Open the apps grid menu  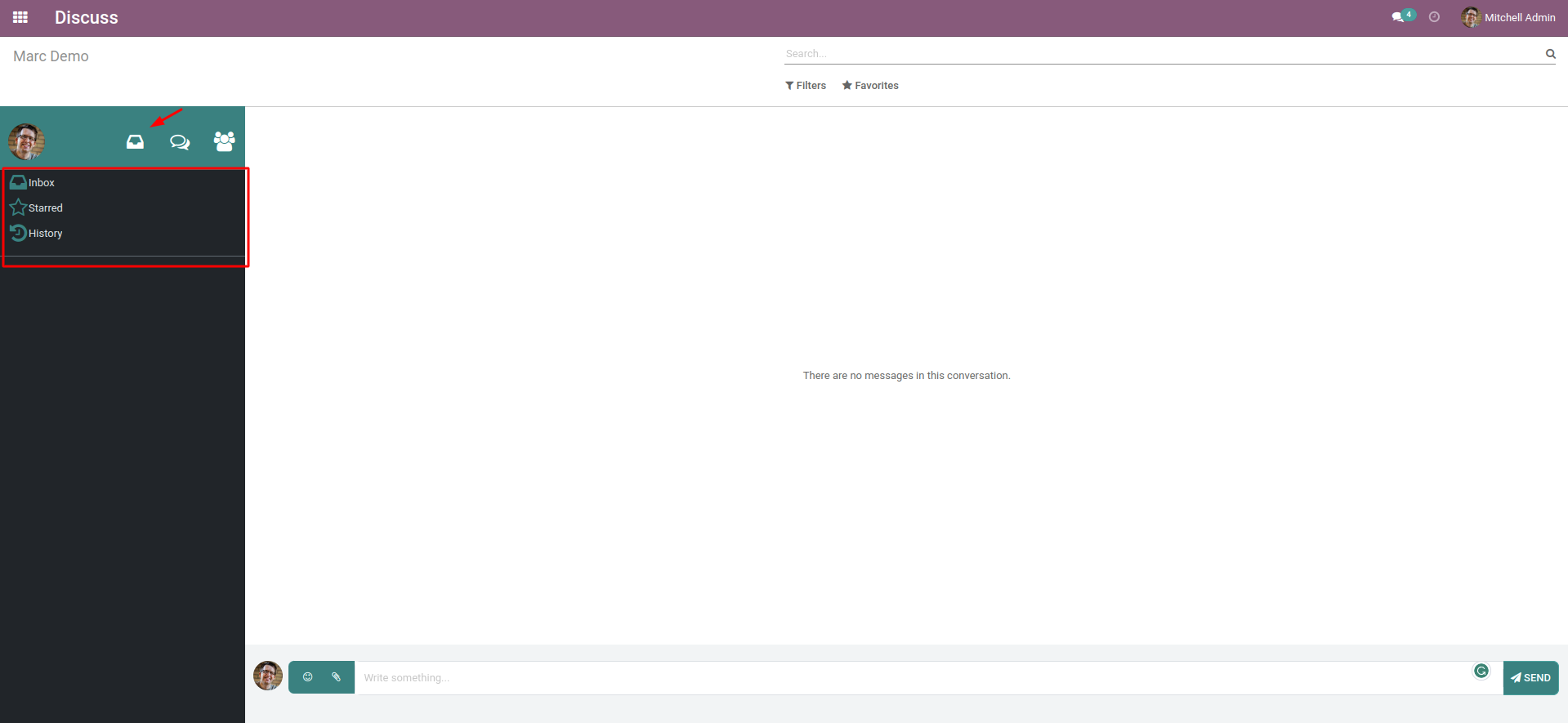tap(20, 17)
